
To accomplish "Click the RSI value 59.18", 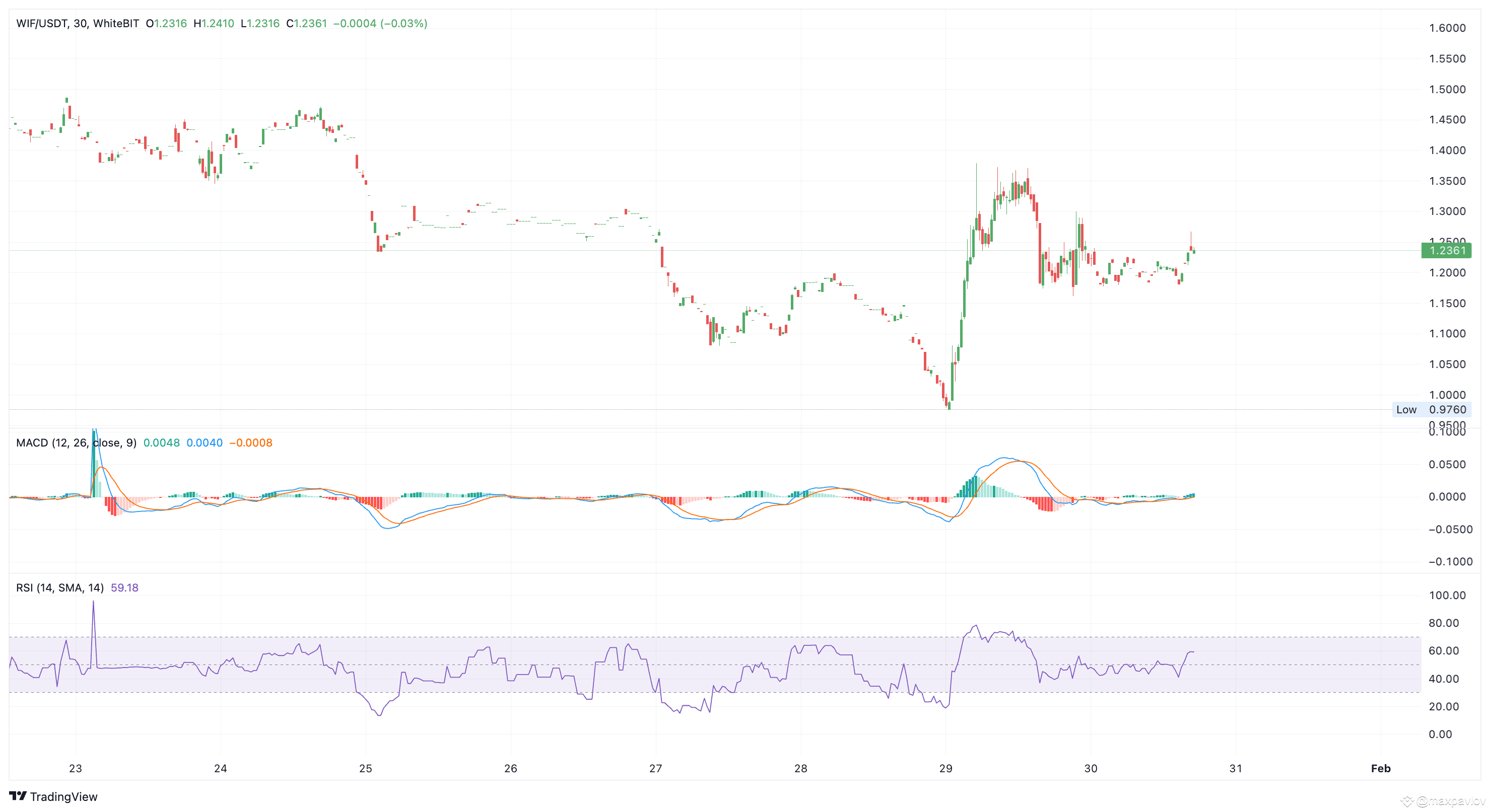I will (124, 588).
